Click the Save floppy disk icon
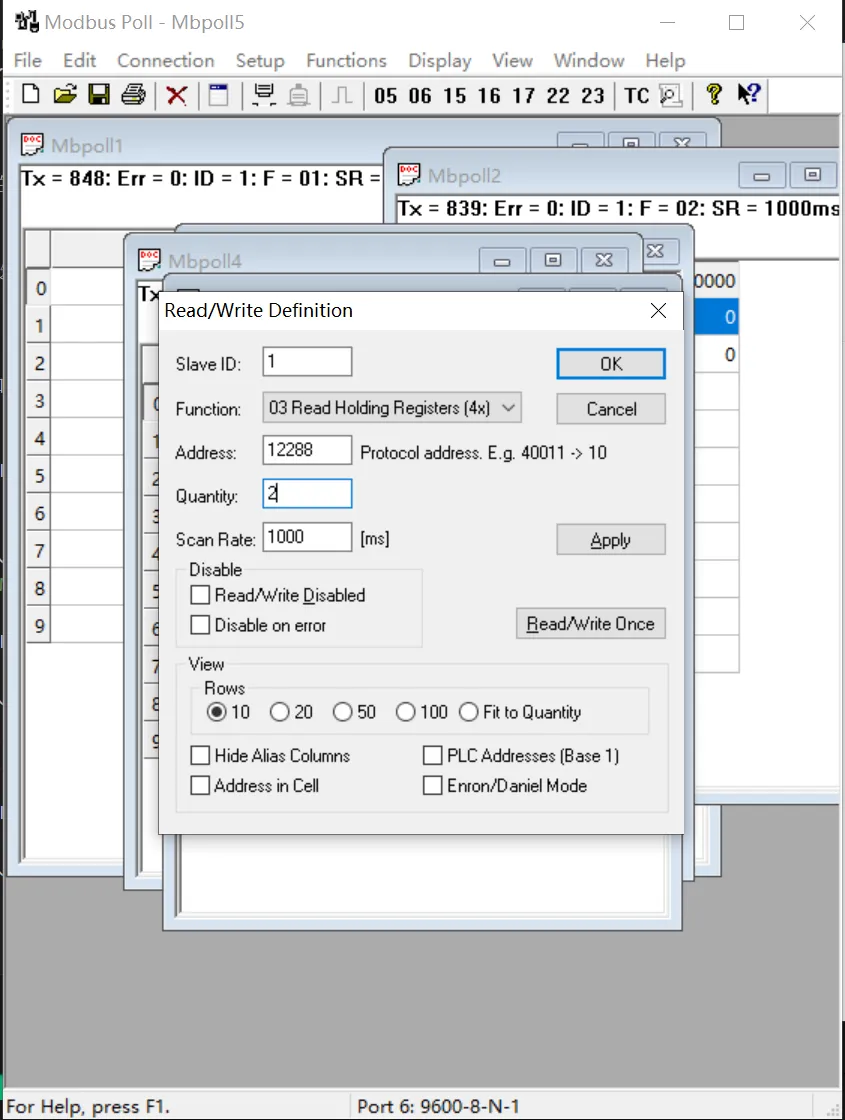 click(99, 94)
